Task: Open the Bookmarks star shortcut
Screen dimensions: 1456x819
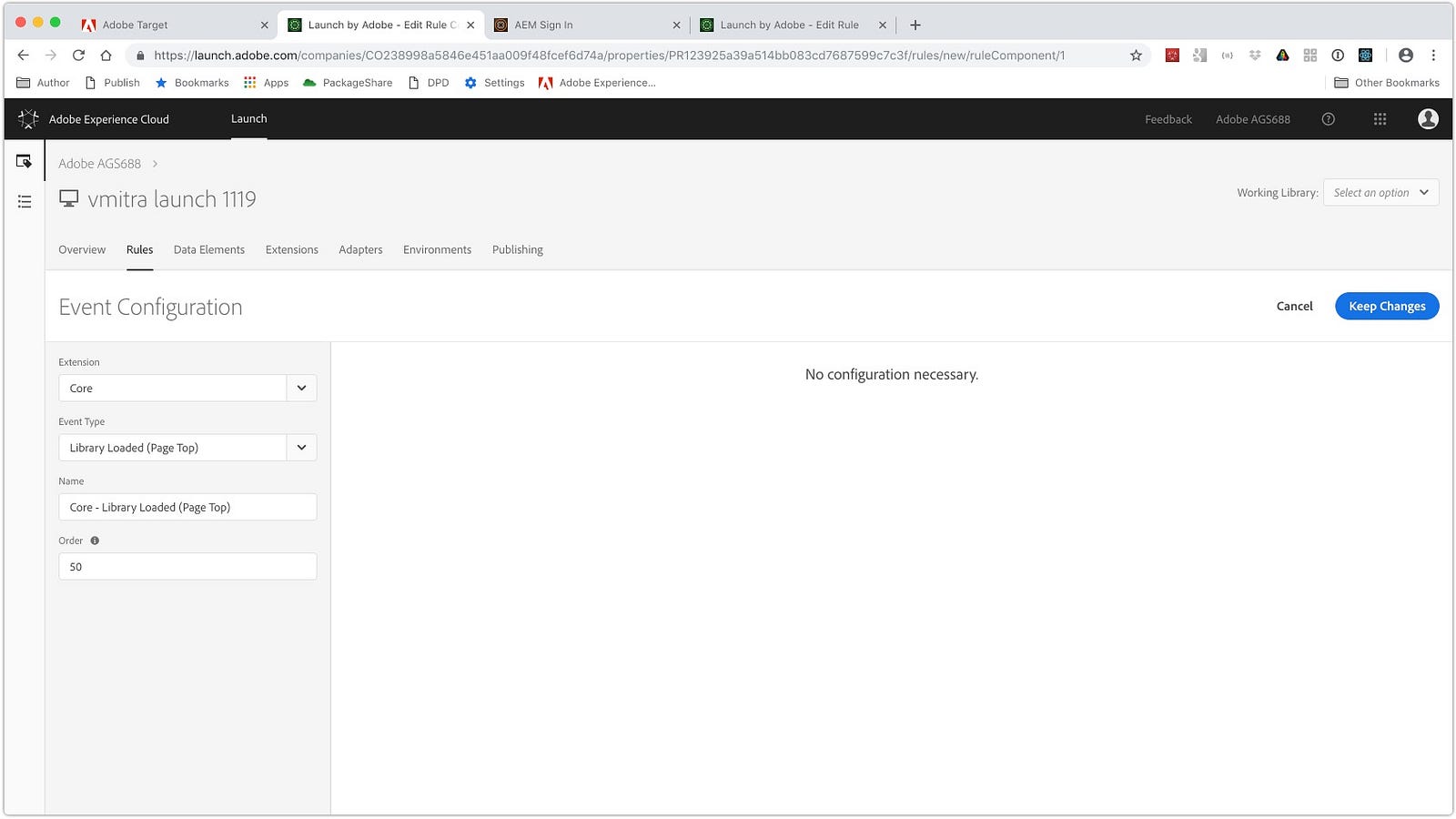Action: point(192,83)
